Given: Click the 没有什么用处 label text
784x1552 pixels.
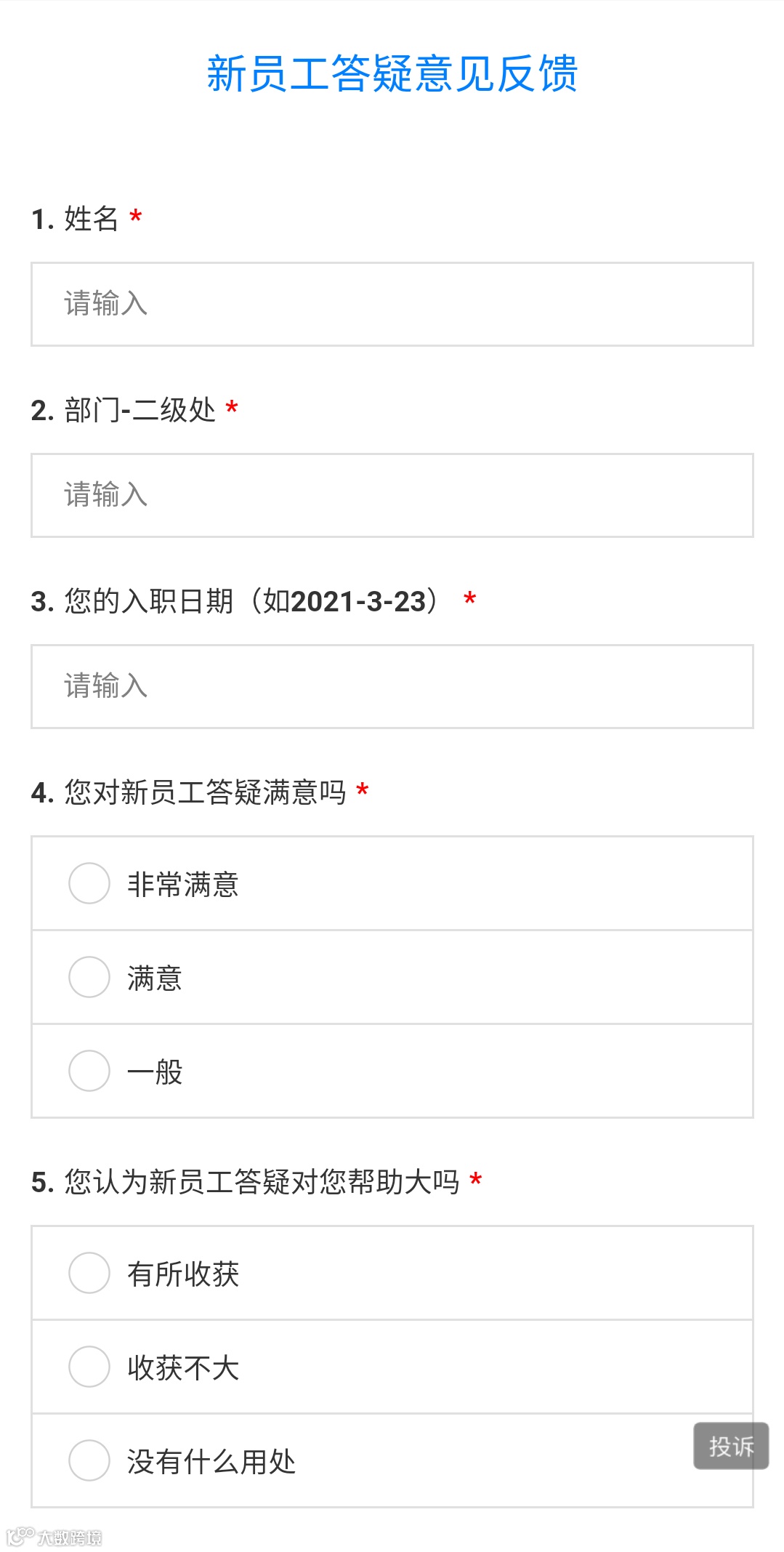Looking at the screenshot, I should tap(211, 1462).
